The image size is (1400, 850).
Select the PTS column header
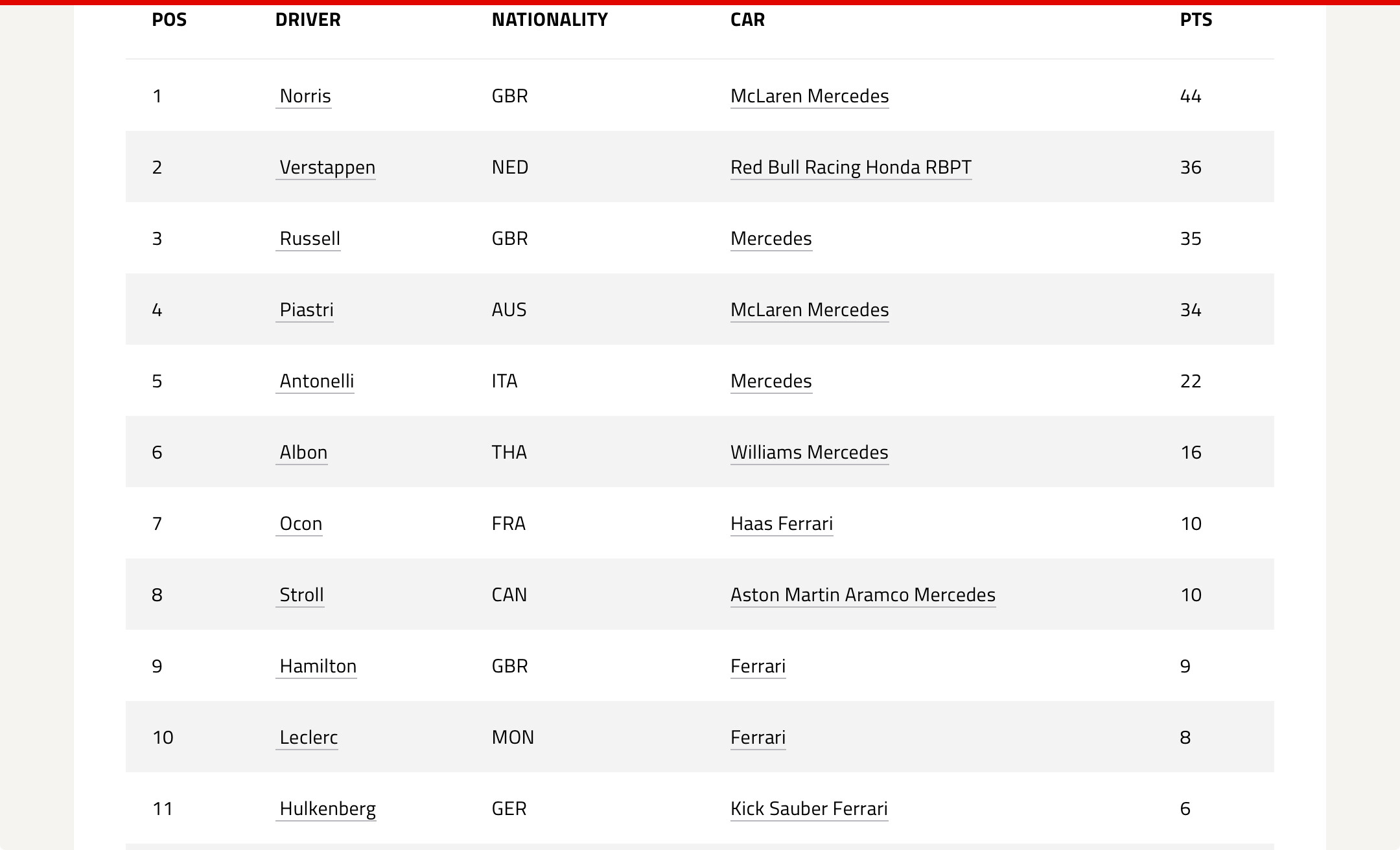tap(1196, 19)
